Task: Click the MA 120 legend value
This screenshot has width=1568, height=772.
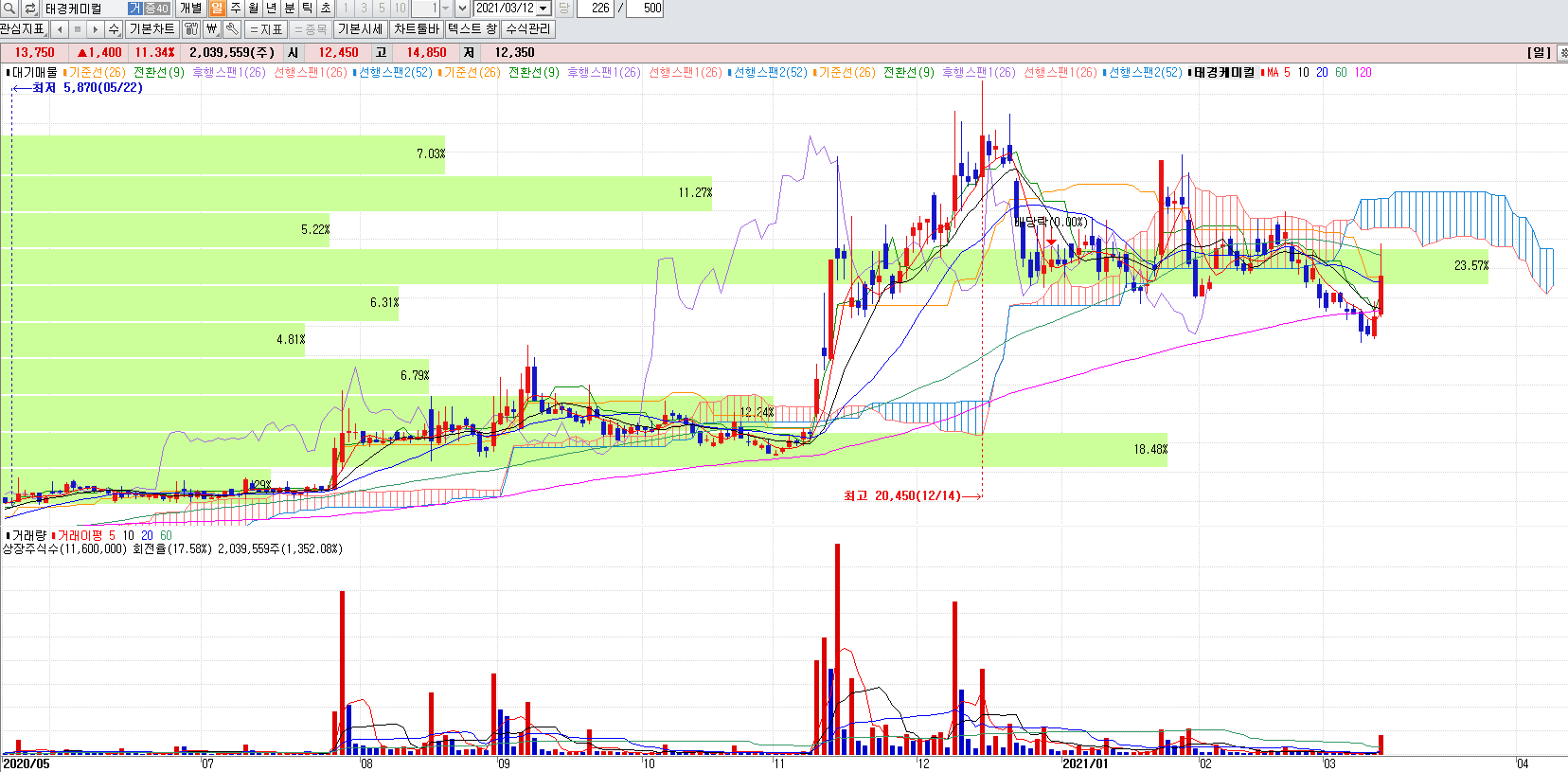Action: [x=1363, y=72]
